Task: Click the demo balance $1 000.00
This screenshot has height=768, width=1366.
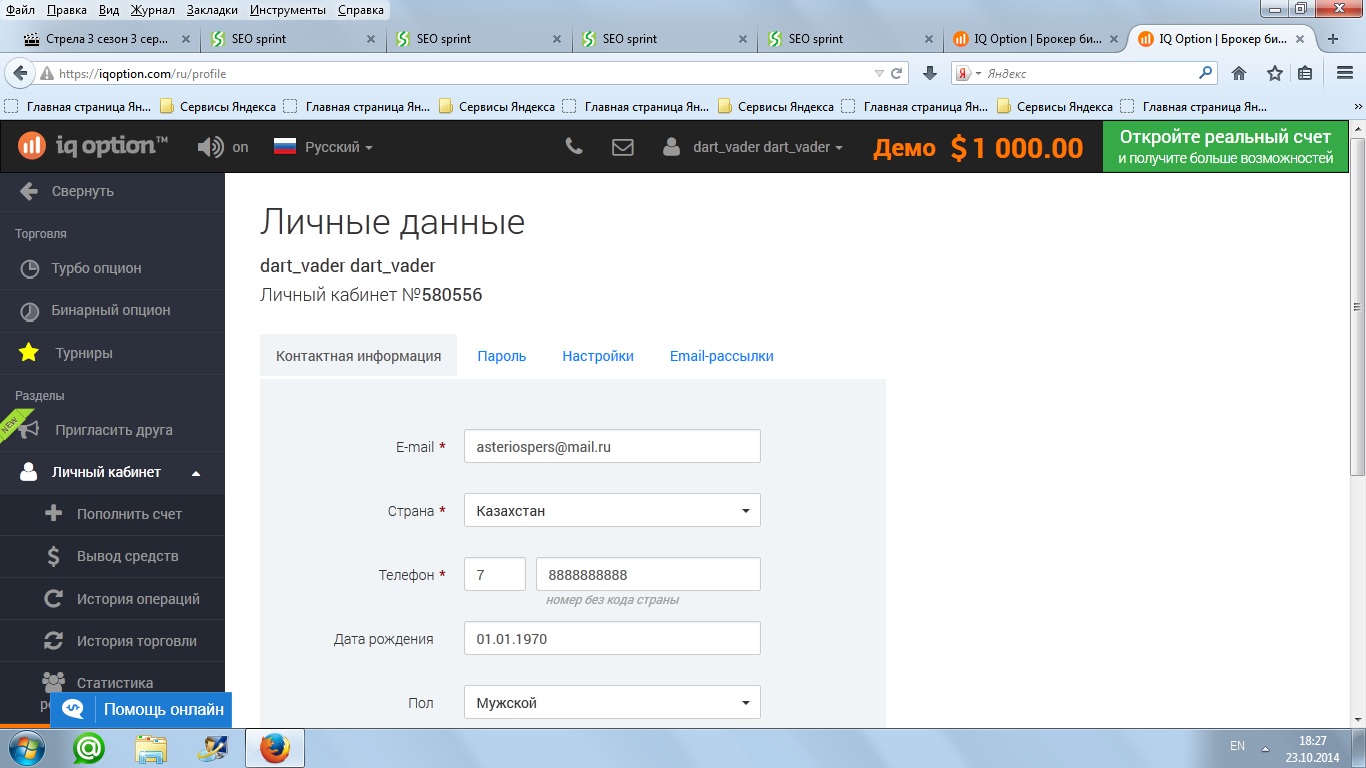Action: 978,148
